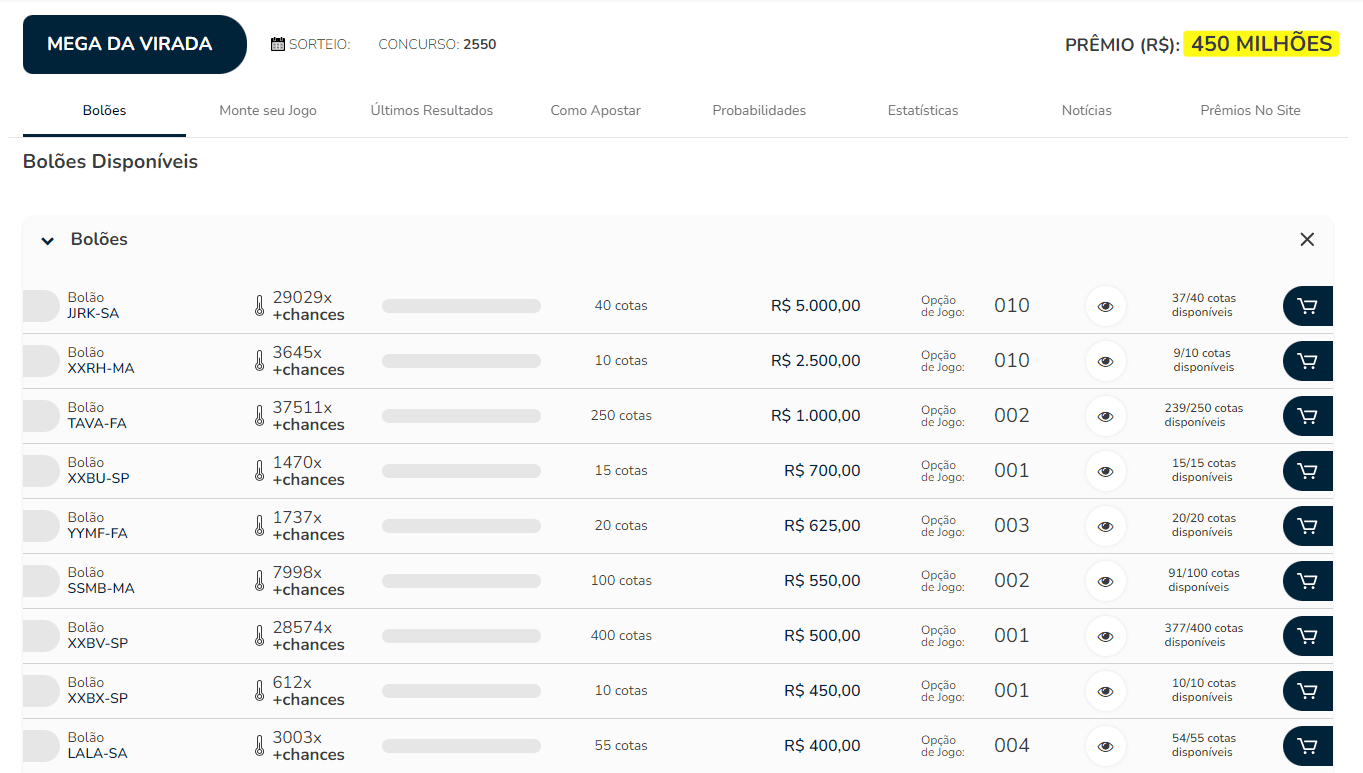The height and width of the screenshot is (773, 1363).
Task: Click the Bolões Disponíveis heading
Action: point(110,162)
